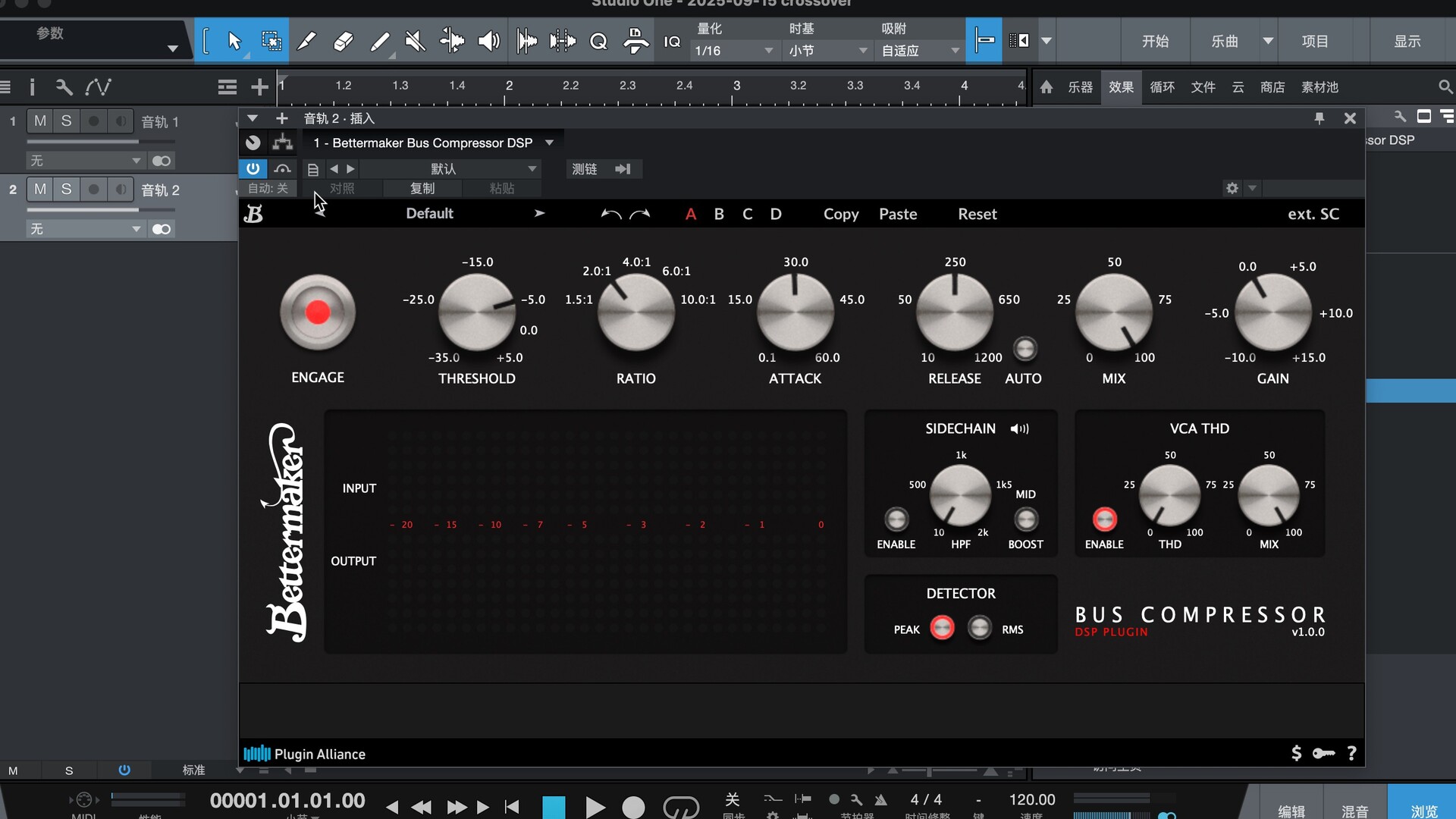Click the IQ input quantize button
The height and width of the screenshot is (819, 1456).
pos(672,42)
